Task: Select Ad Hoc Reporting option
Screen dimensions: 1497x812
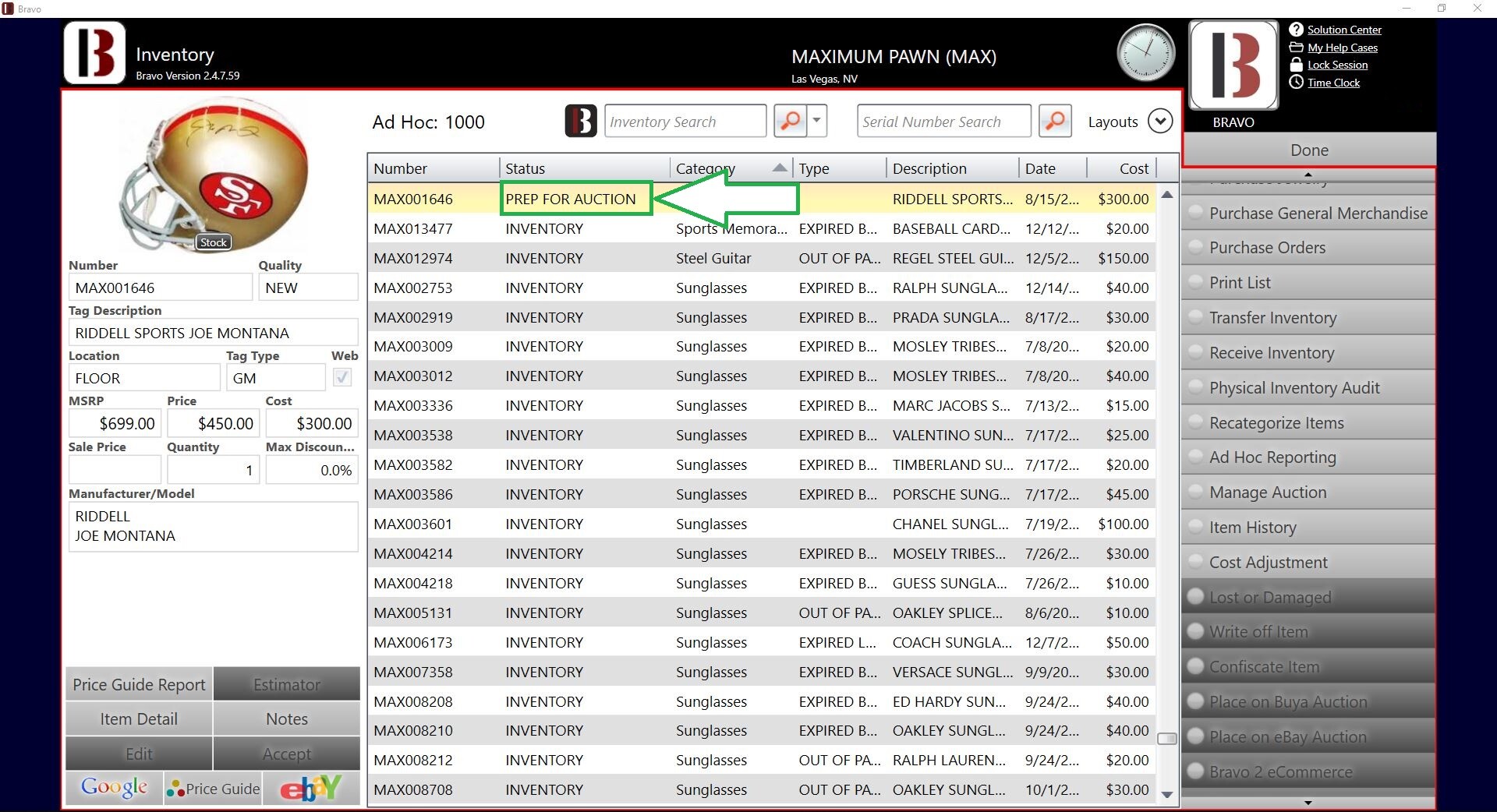Action: point(1308,457)
